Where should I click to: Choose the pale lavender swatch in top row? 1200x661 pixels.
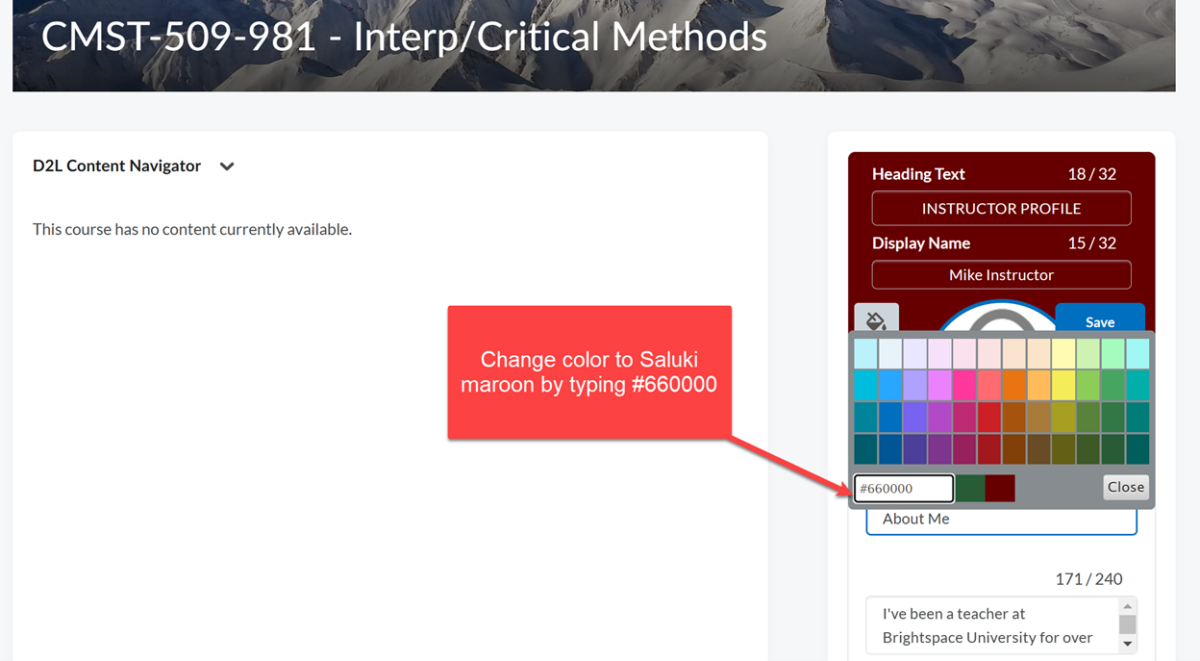915,353
